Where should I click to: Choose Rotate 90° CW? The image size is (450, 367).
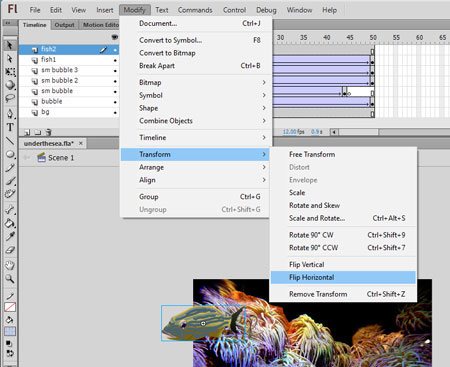(343, 235)
